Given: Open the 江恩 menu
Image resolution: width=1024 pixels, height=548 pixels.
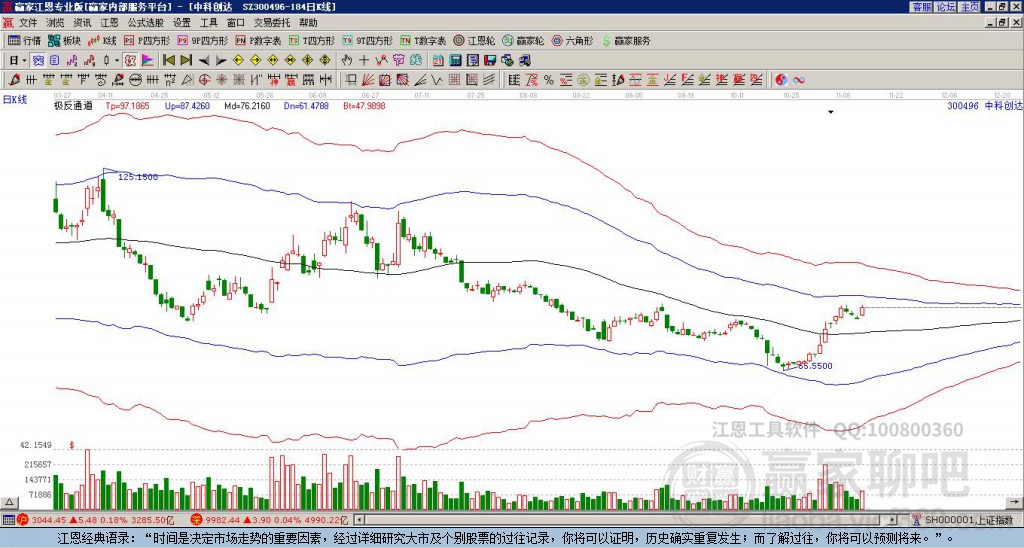Looking at the screenshot, I should [109, 23].
